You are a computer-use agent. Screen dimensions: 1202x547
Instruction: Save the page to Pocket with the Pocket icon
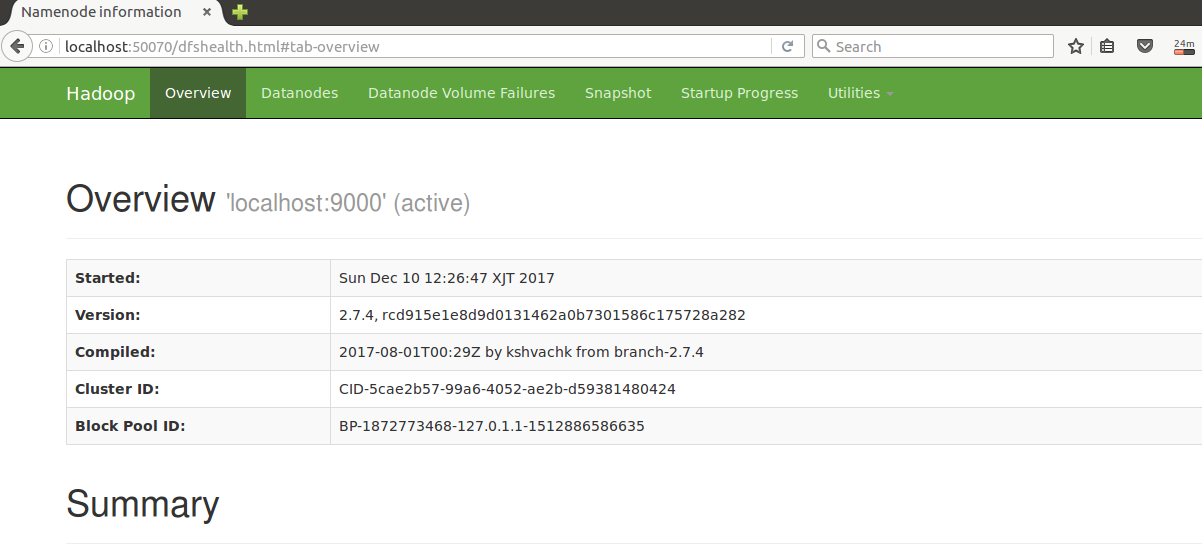coord(1146,46)
